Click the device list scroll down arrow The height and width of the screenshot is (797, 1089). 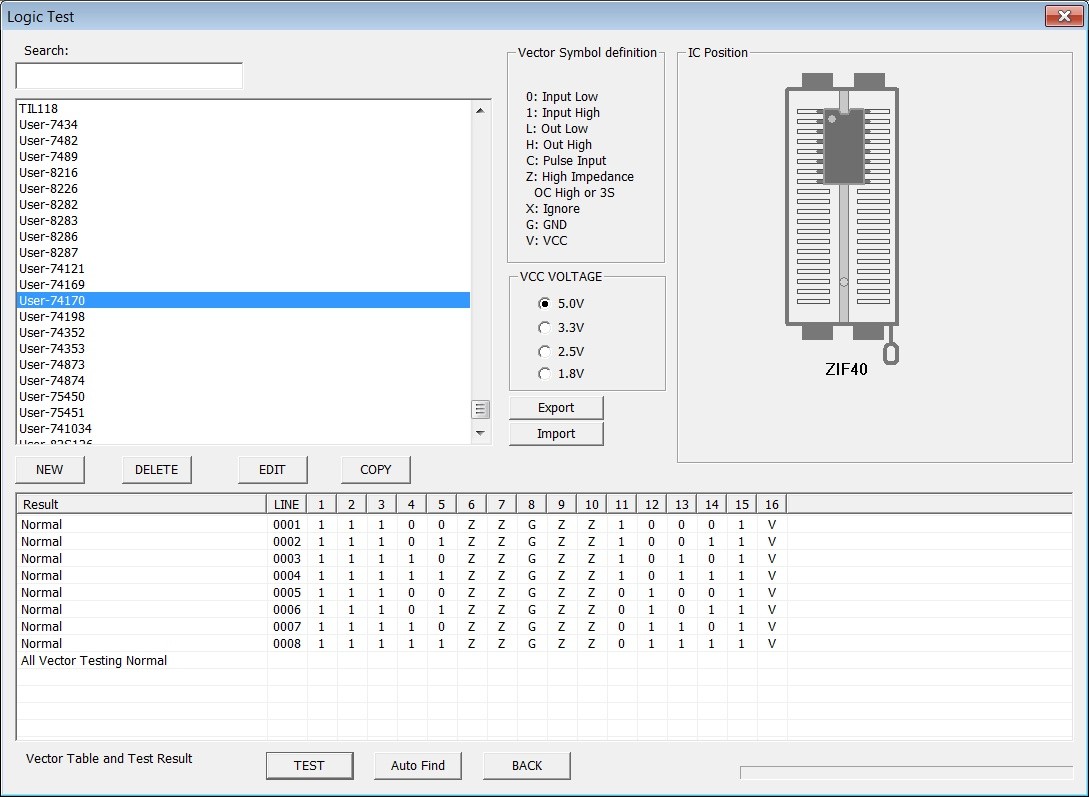[x=480, y=433]
